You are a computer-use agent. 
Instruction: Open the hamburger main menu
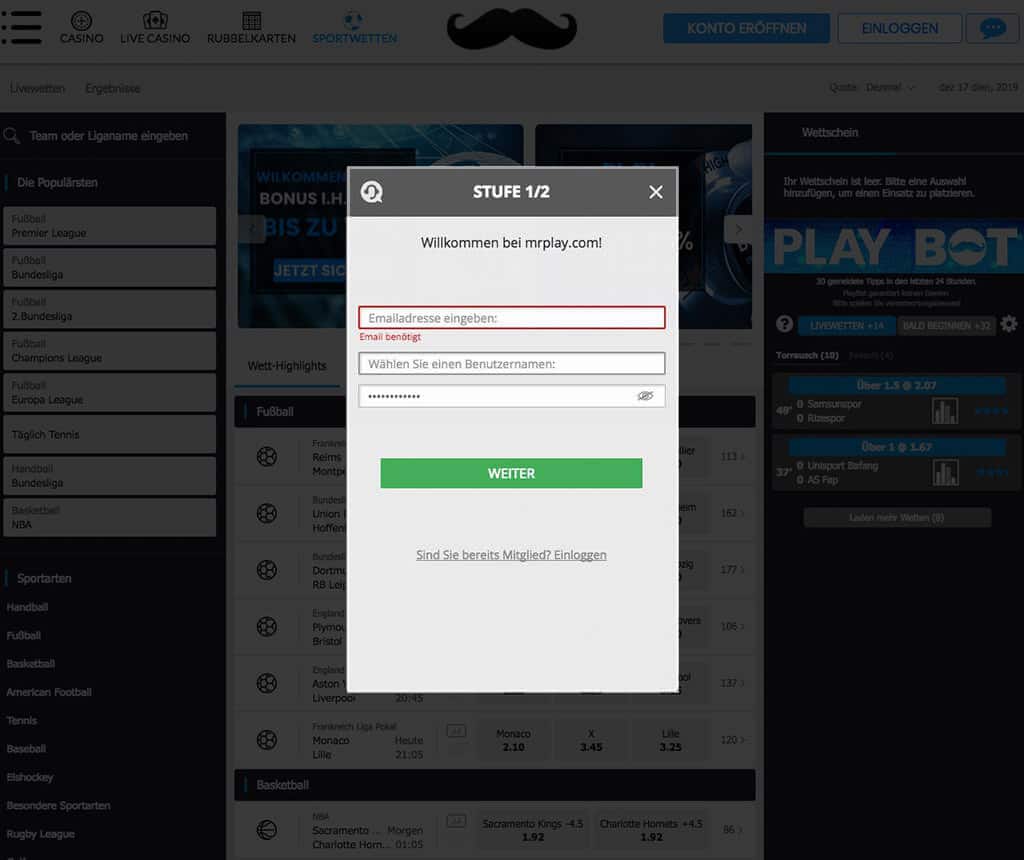coord(22,27)
